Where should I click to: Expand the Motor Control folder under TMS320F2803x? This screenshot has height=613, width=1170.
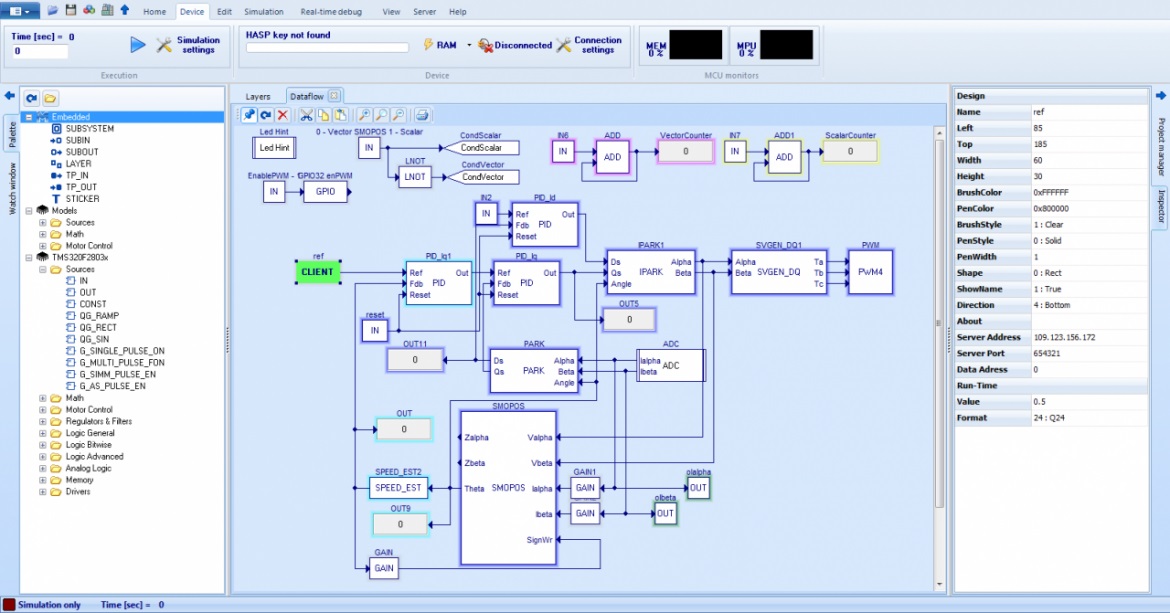pyautogui.click(x=43, y=409)
